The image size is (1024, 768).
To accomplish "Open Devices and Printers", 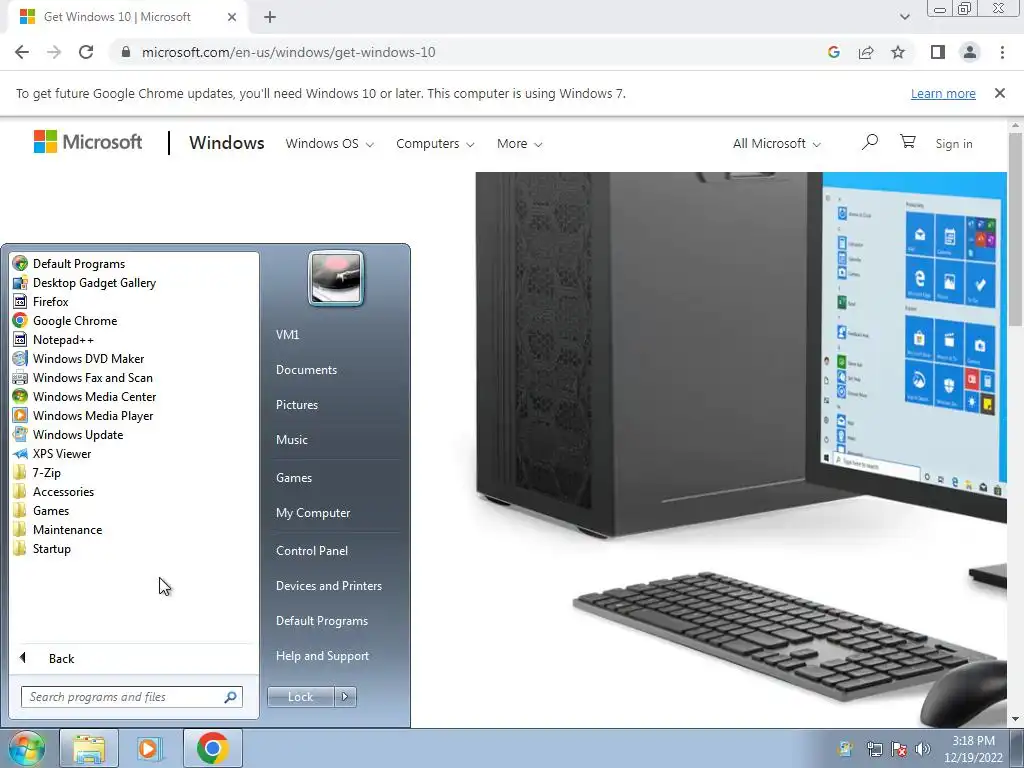I will (x=328, y=586).
